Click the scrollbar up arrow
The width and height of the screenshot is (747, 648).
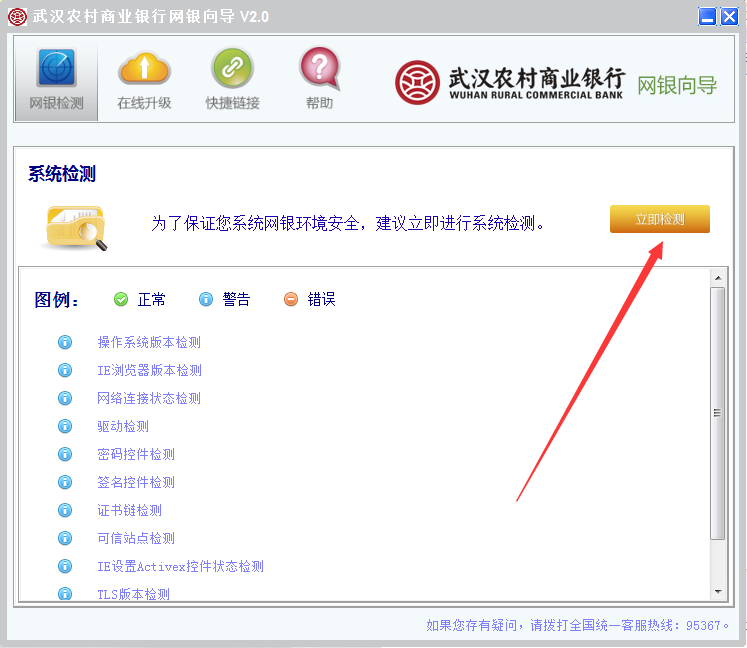[718, 278]
